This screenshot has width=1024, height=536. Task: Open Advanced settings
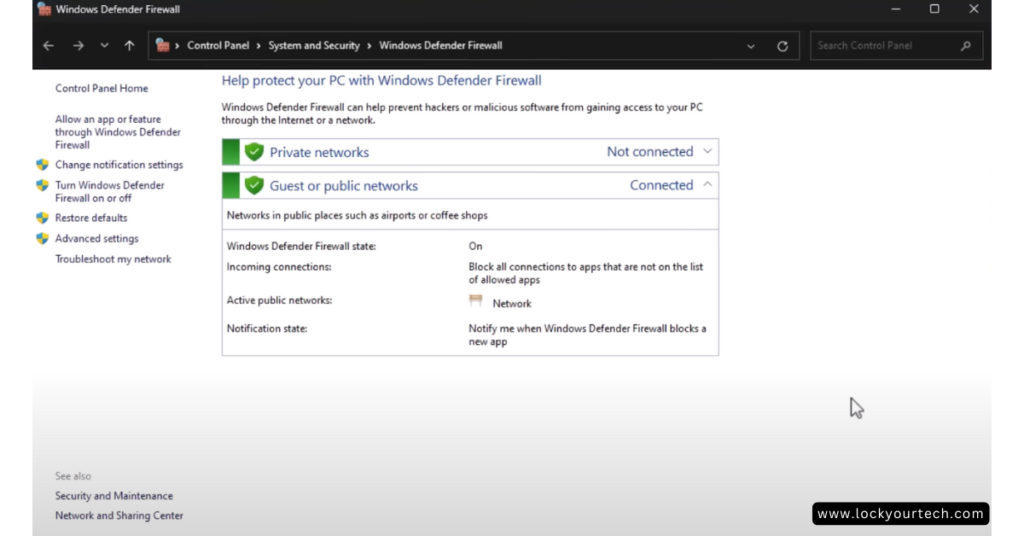pos(97,238)
